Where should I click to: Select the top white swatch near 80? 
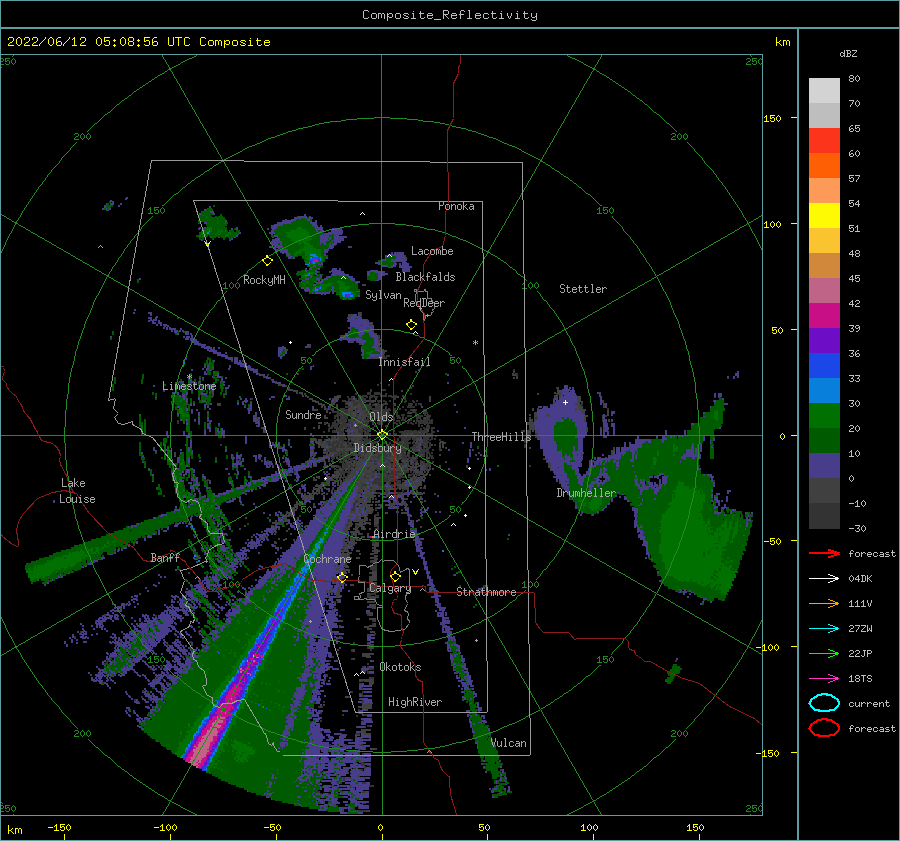[x=824, y=91]
